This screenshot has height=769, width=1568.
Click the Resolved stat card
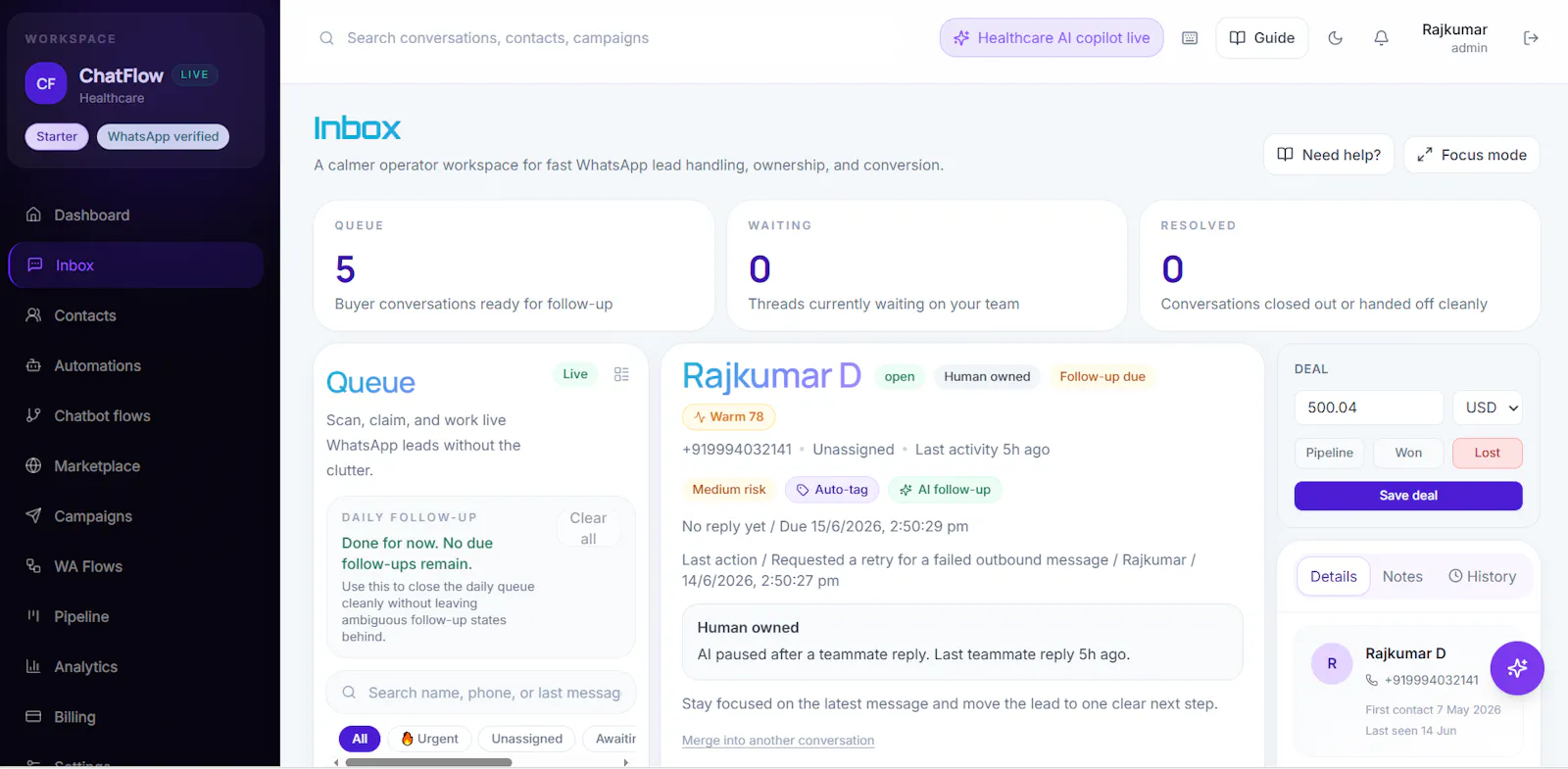tap(1340, 265)
